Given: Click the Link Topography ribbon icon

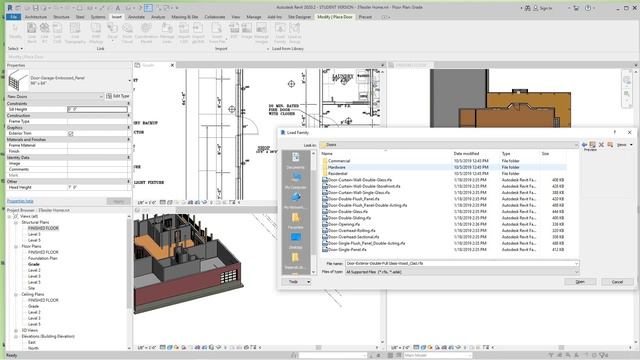Looking at the screenshot, I should 75,33.
